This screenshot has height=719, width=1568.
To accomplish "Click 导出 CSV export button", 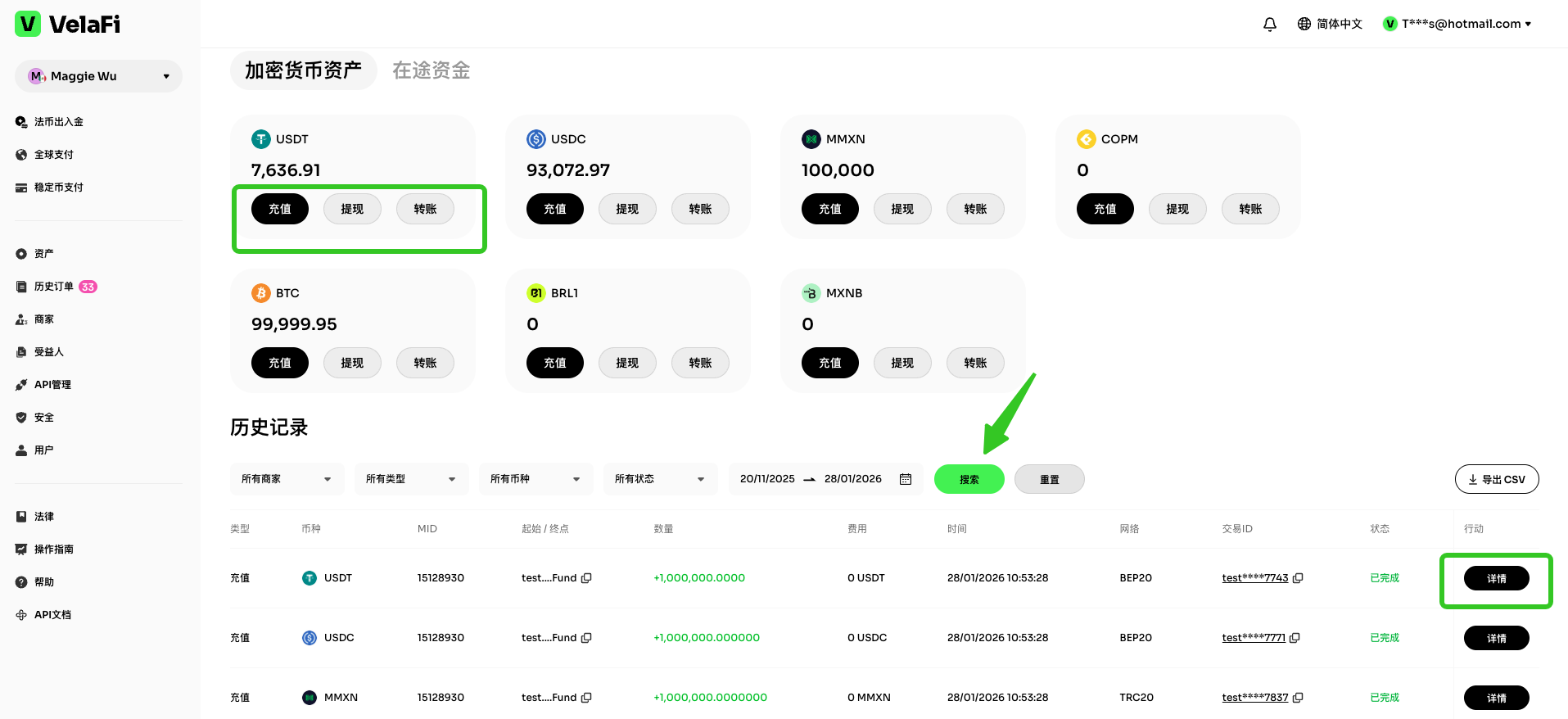I will [1496, 479].
